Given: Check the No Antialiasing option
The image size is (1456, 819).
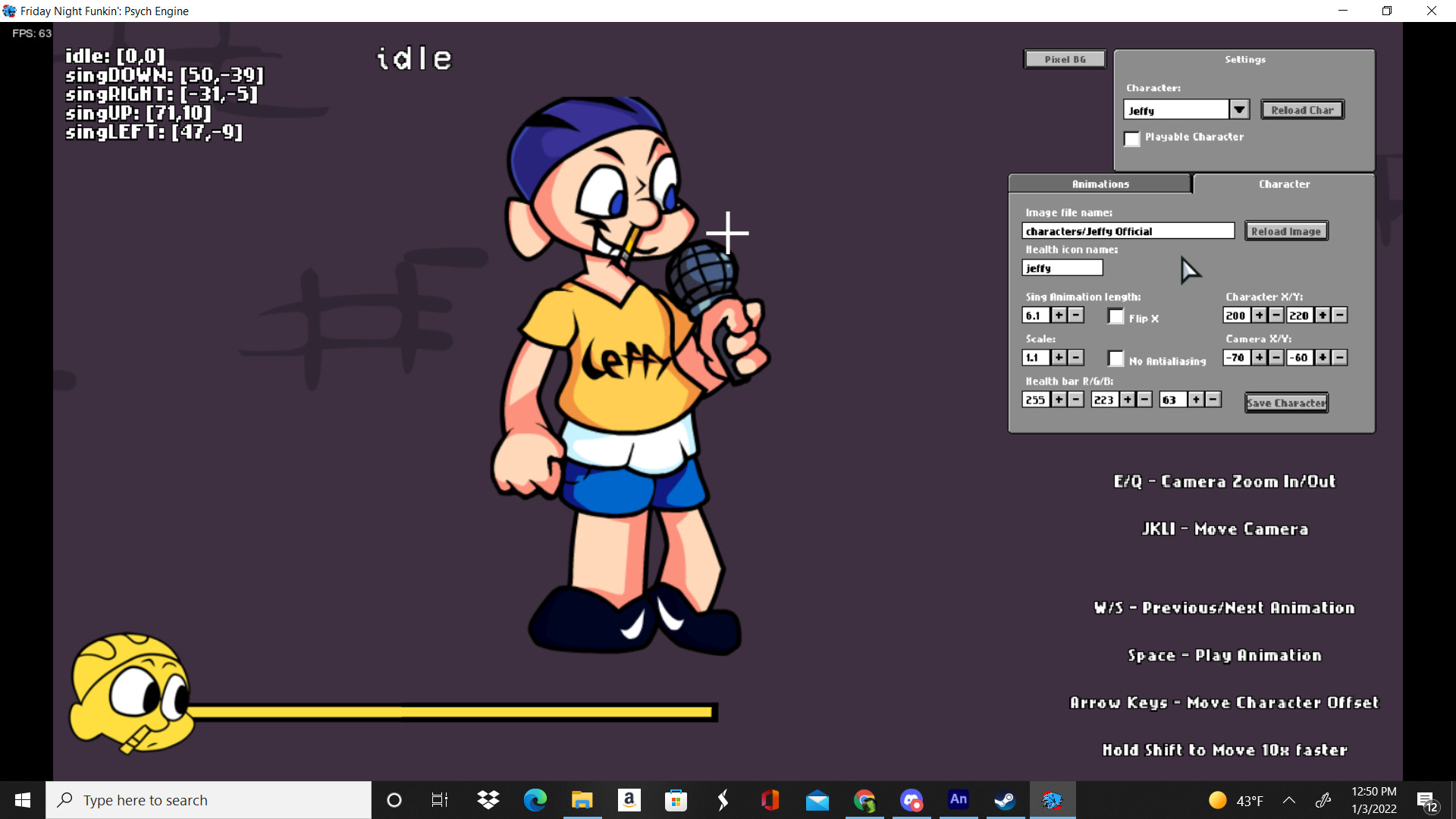Looking at the screenshot, I should (x=1116, y=359).
